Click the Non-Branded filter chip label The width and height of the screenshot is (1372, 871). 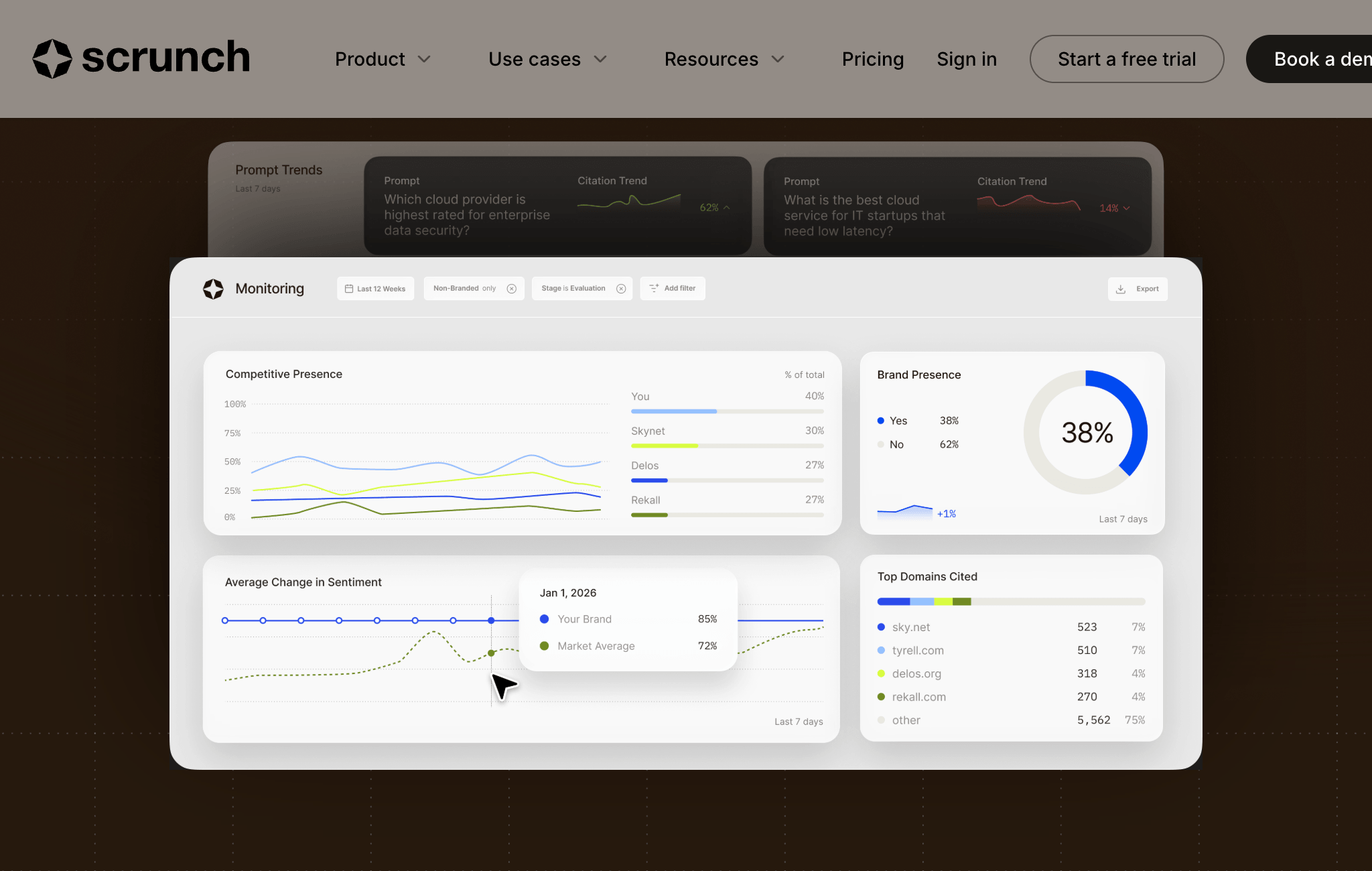point(465,289)
